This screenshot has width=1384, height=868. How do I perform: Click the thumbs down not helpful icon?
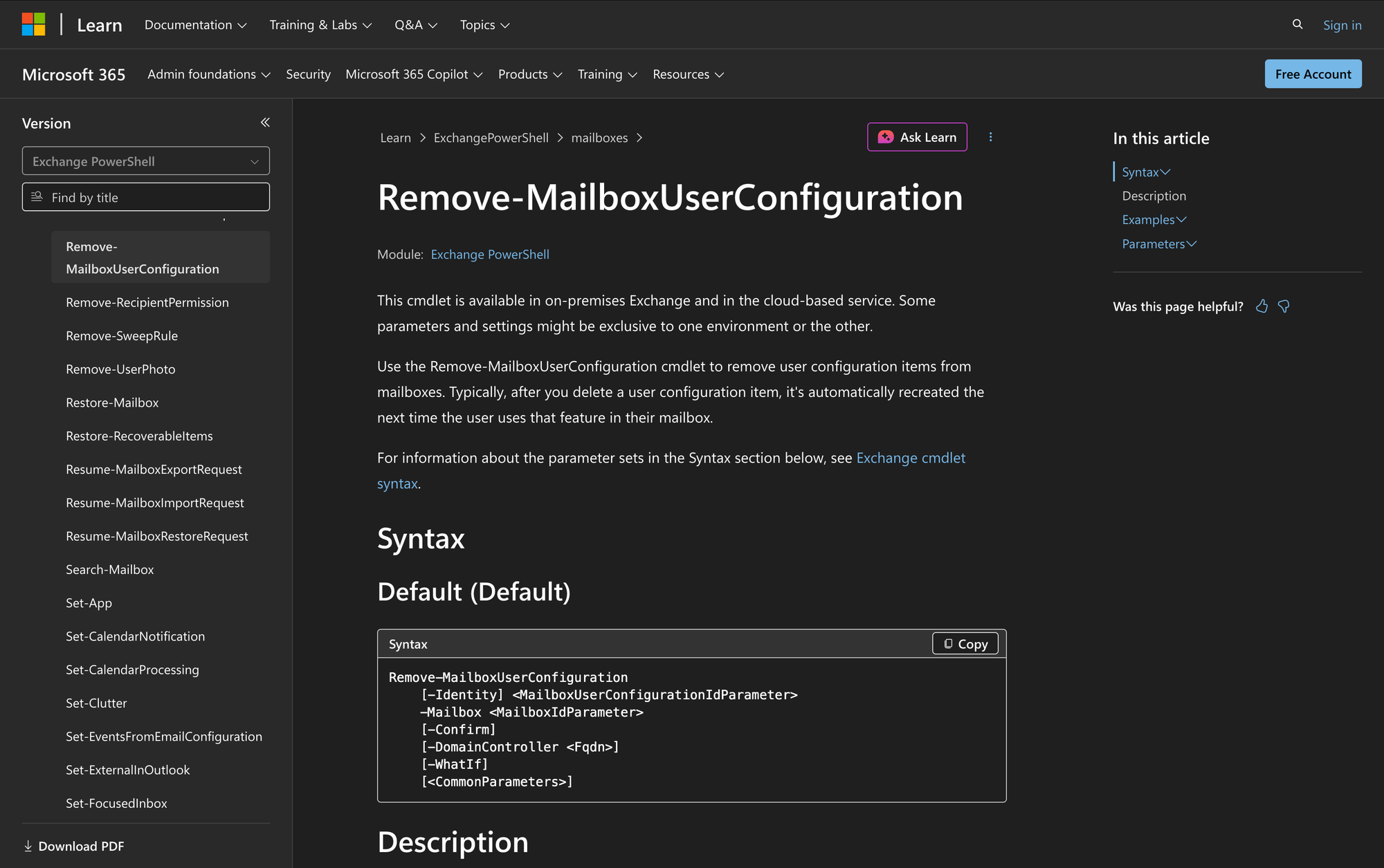tap(1284, 306)
